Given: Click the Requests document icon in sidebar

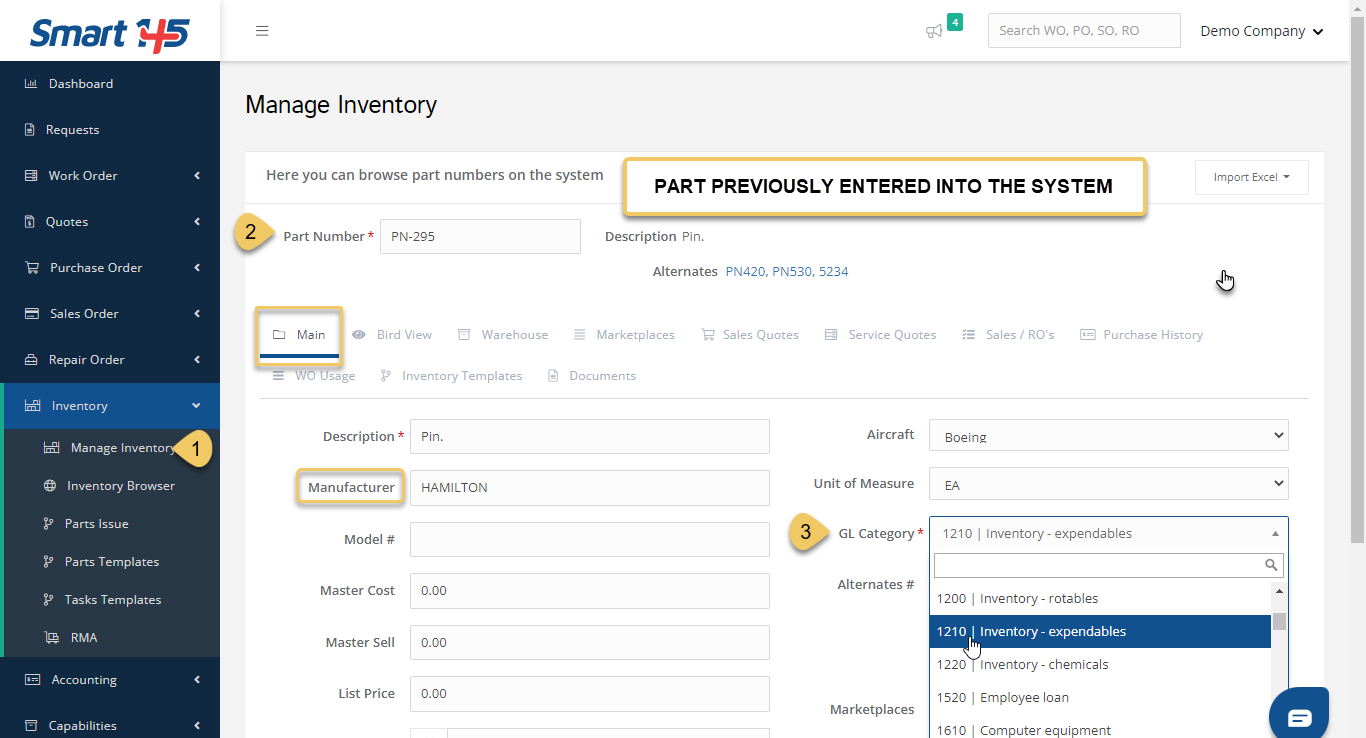Looking at the screenshot, I should click(30, 130).
